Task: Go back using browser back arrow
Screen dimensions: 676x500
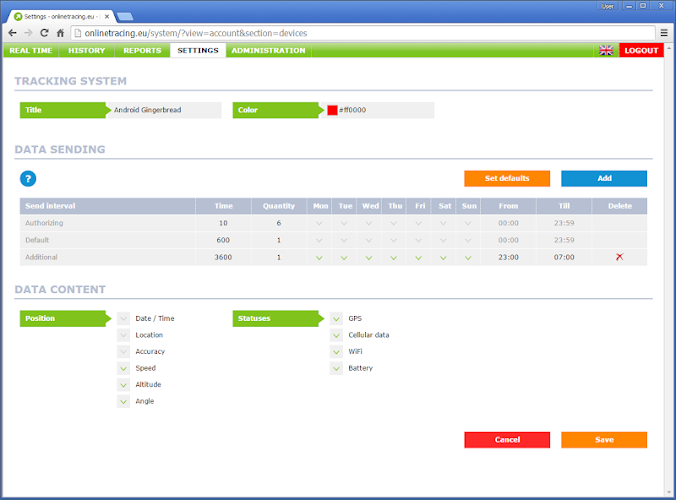Action: click(10, 32)
